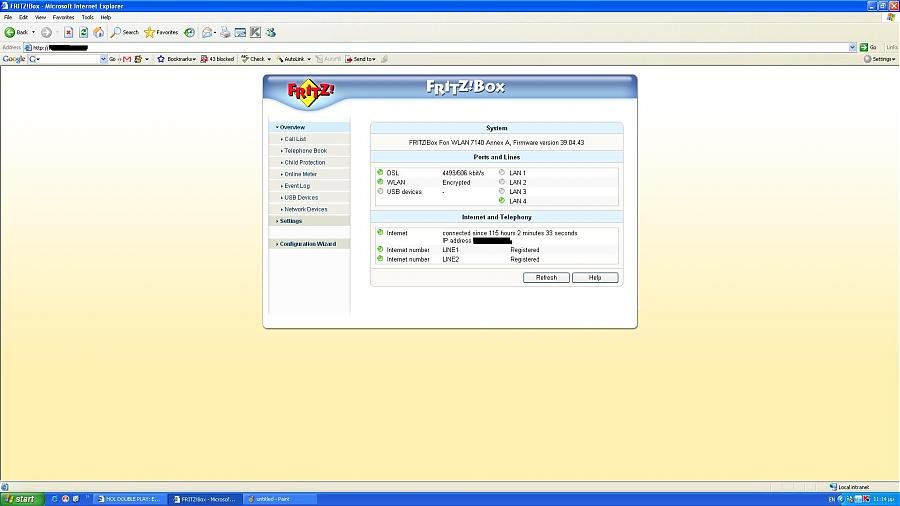The height and width of the screenshot is (506, 900).
Task: Open the Favorites menu in menu bar
Action: point(63,17)
